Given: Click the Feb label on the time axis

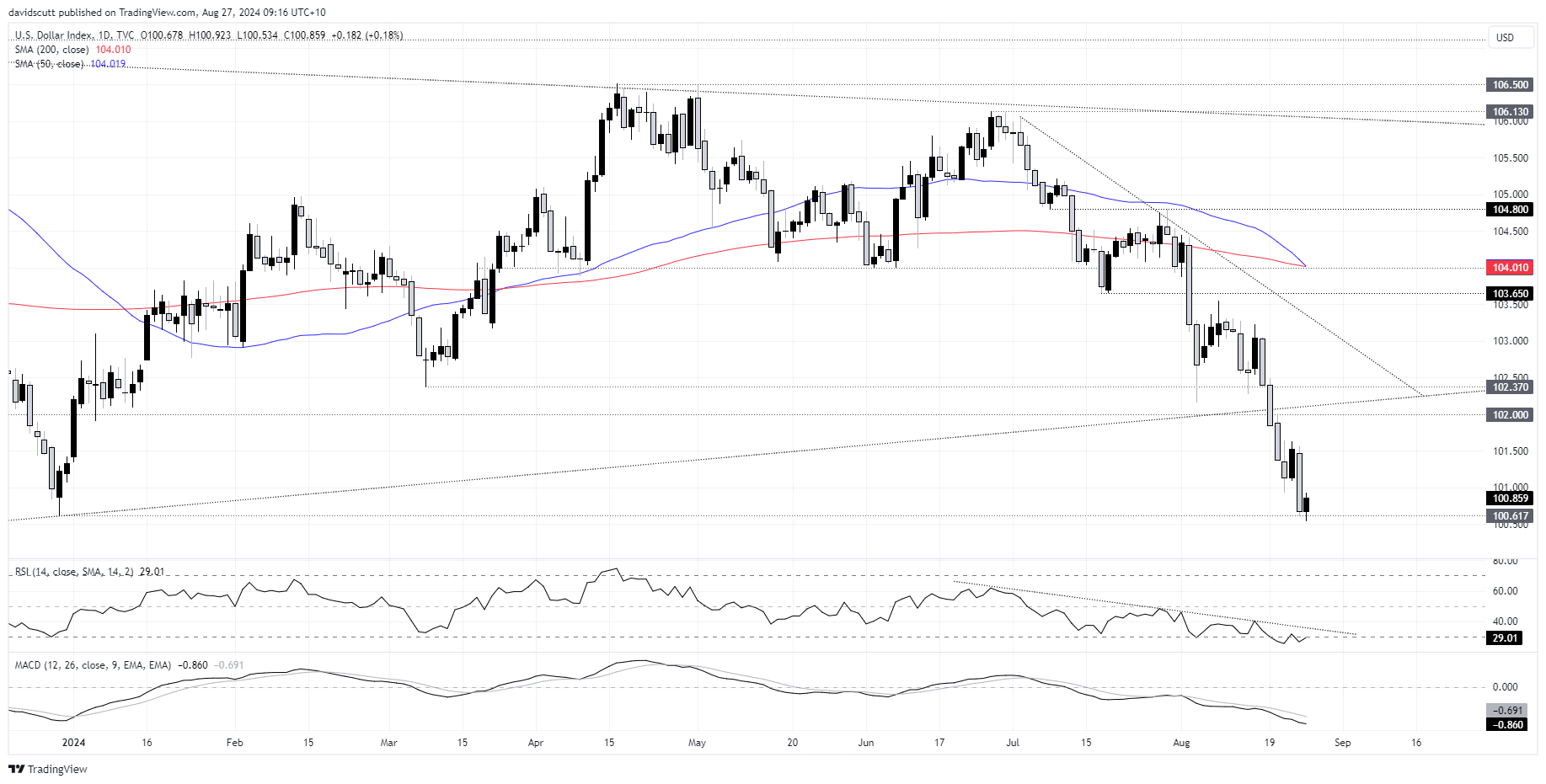Looking at the screenshot, I should pyautogui.click(x=235, y=743).
